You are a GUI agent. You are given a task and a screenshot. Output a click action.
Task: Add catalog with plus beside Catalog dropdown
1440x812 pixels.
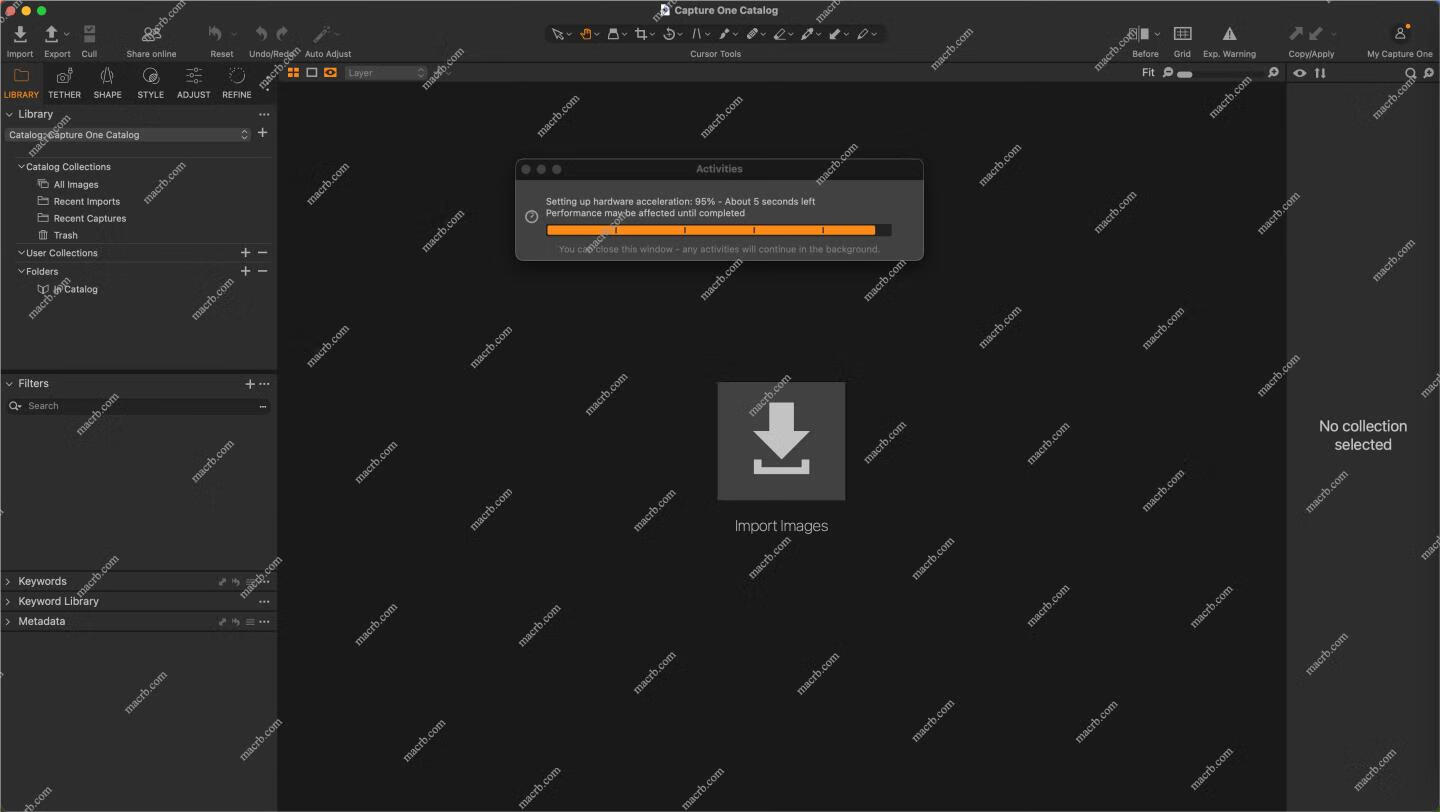coord(262,133)
